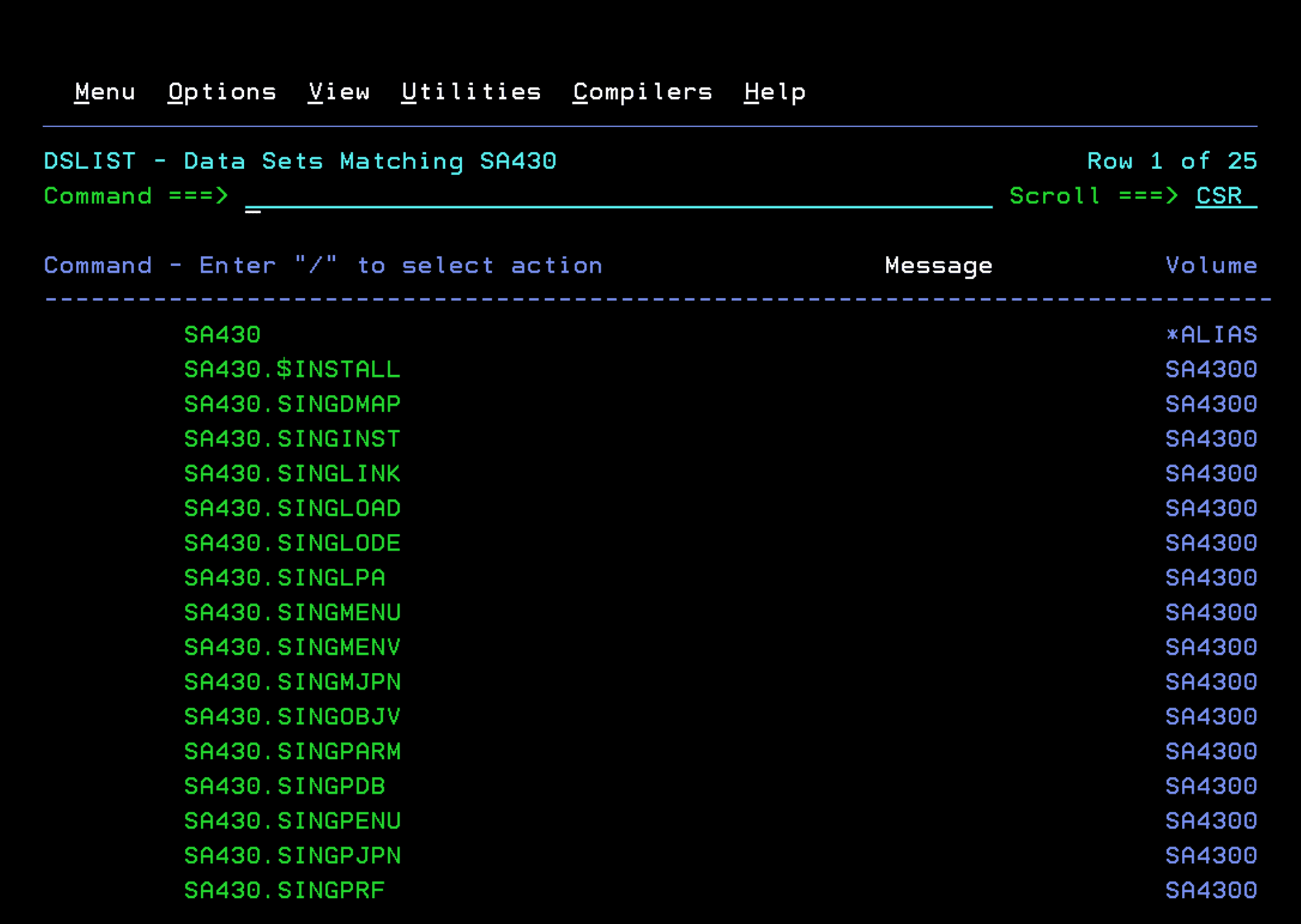Select data set SA430.SINGOBJV
The image size is (1301, 924).
pyautogui.click(x=292, y=717)
